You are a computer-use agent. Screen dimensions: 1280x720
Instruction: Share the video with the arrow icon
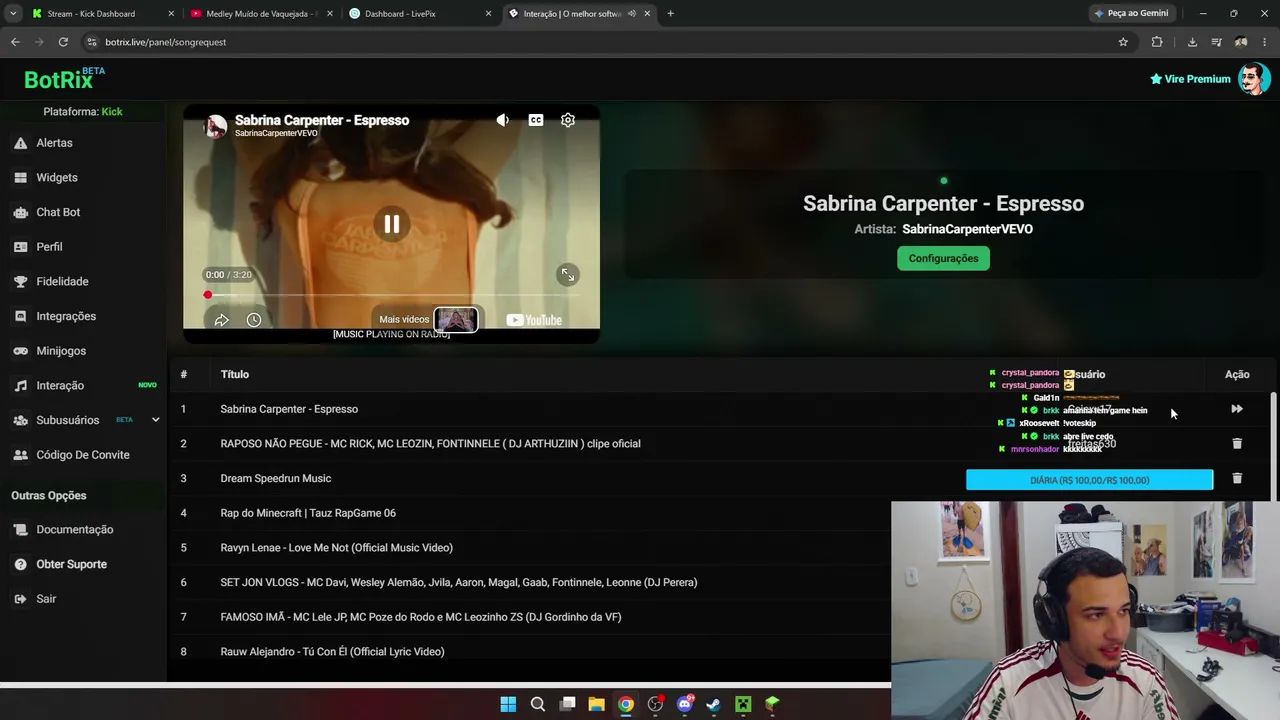pyautogui.click(x=222, y=320)
